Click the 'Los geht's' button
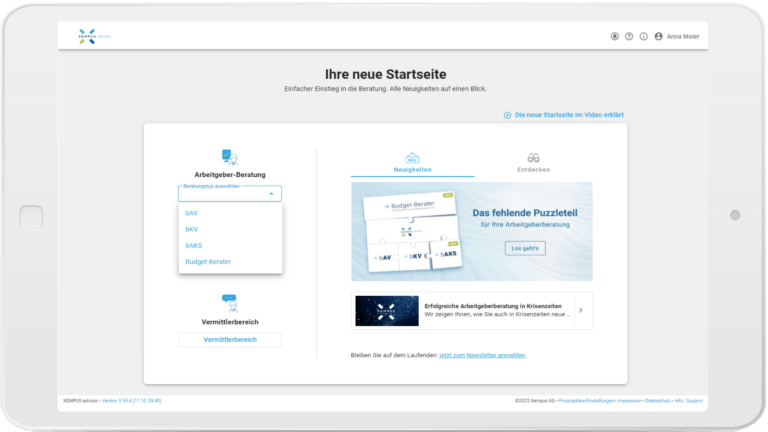768x432 pixels. pos(525,248)
